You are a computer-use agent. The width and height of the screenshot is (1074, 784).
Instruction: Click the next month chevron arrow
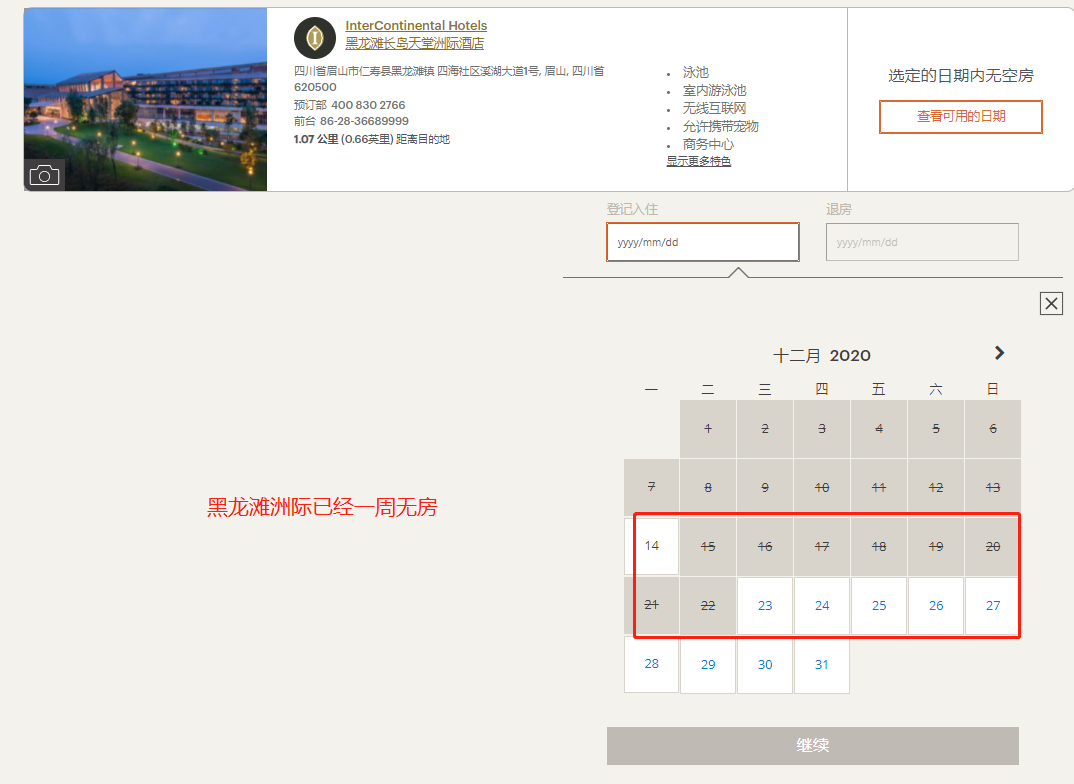click(999, 353)
